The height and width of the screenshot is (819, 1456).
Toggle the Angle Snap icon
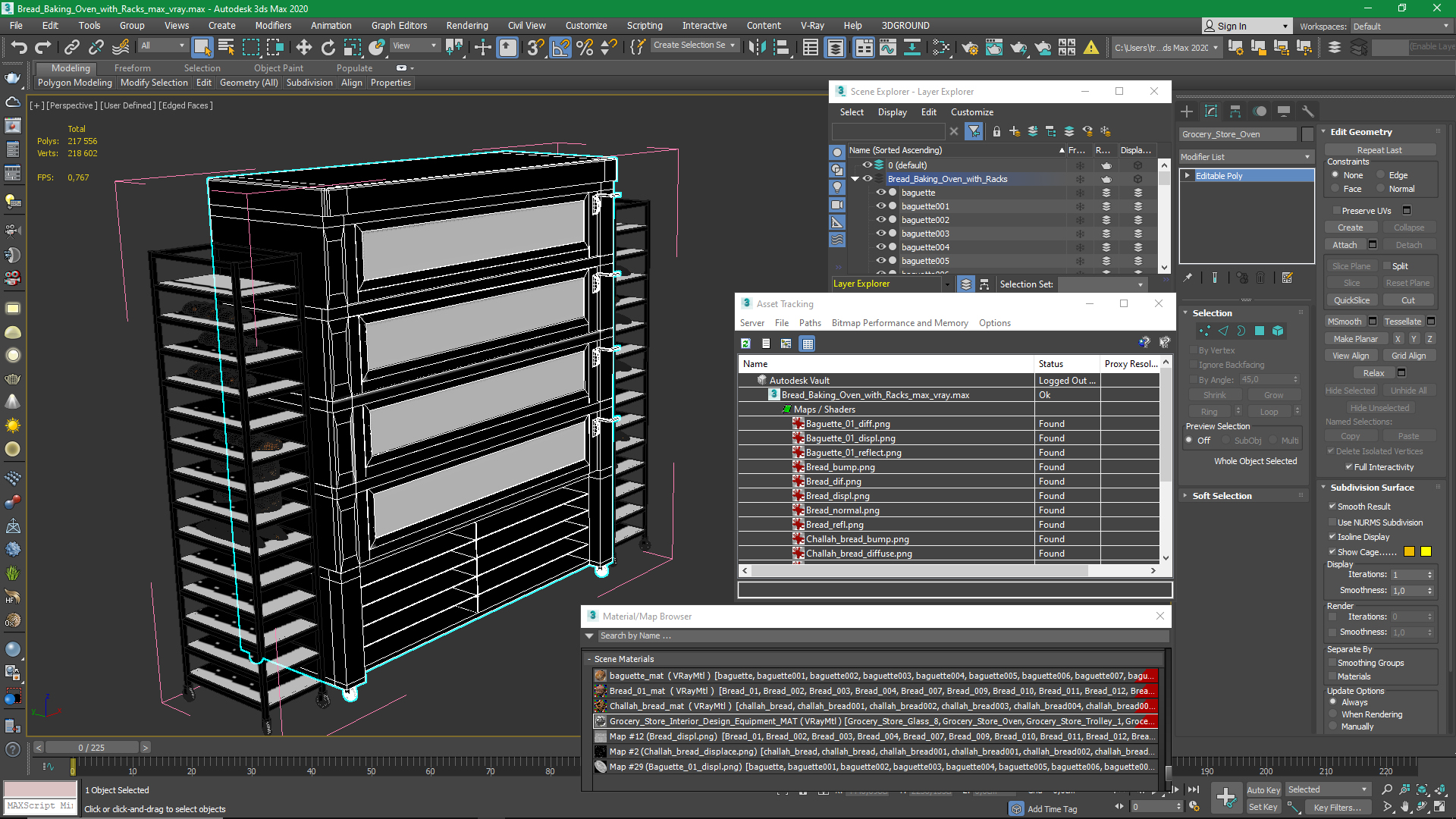point(560,47)
